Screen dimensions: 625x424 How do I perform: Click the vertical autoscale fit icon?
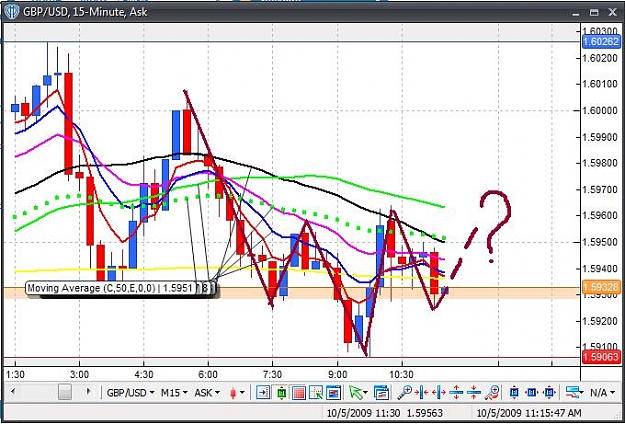point(514,393)
